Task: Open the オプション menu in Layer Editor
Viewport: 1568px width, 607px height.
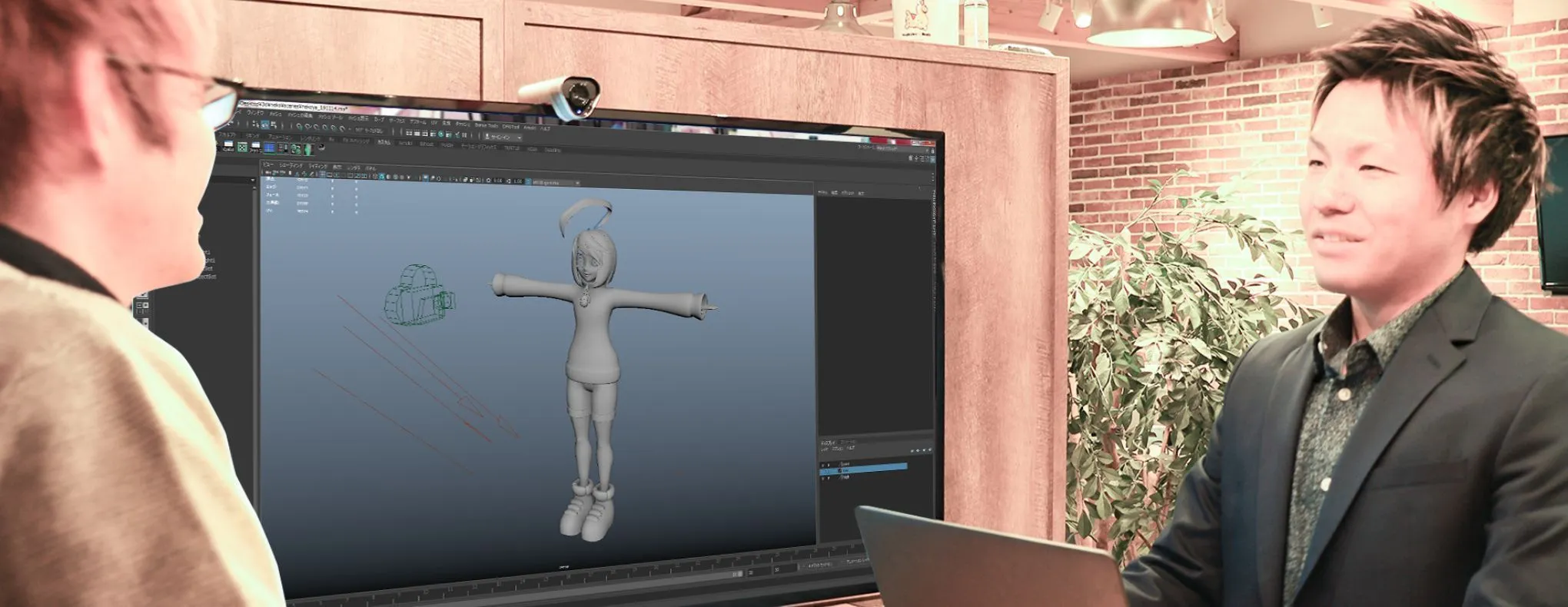Action: click(x=837, y=449)
